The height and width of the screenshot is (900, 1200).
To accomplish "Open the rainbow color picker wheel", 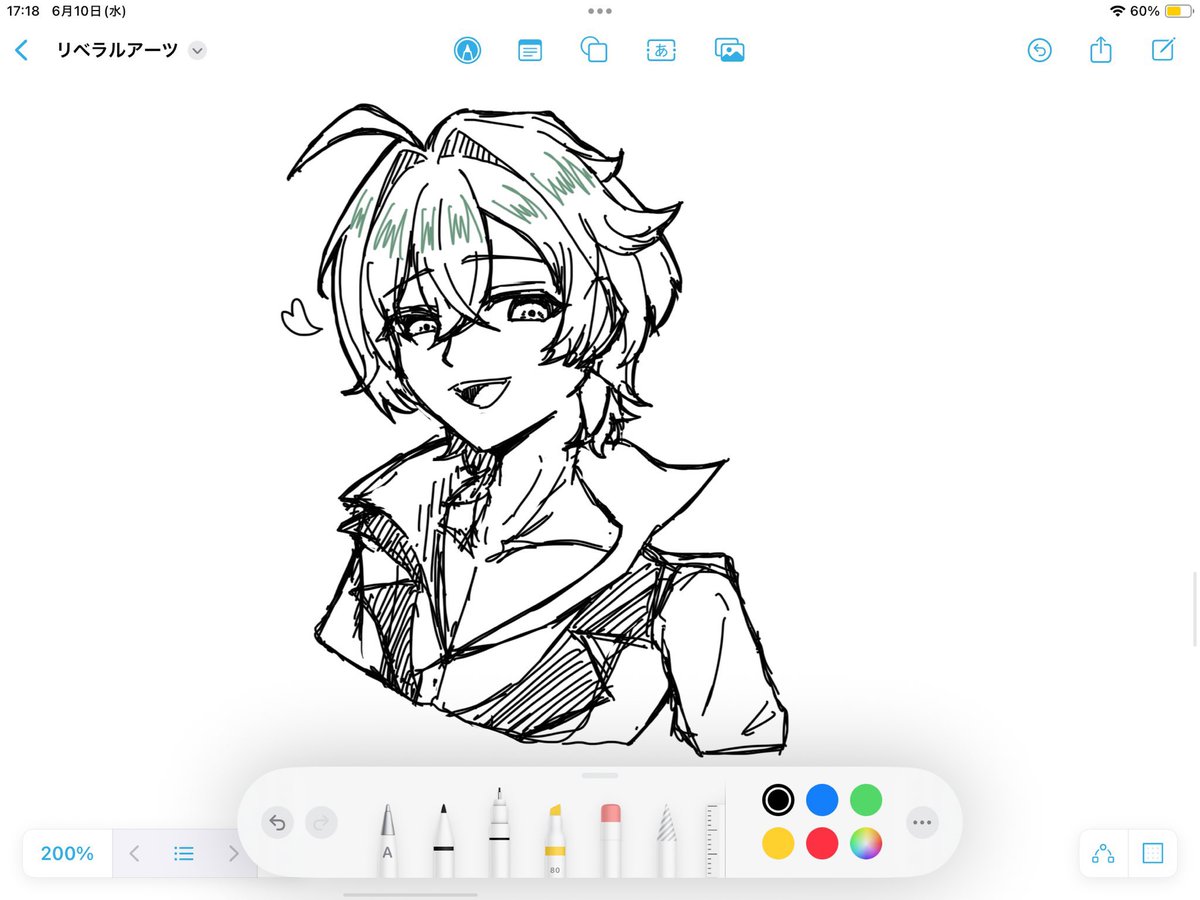I will pos(866,844).
